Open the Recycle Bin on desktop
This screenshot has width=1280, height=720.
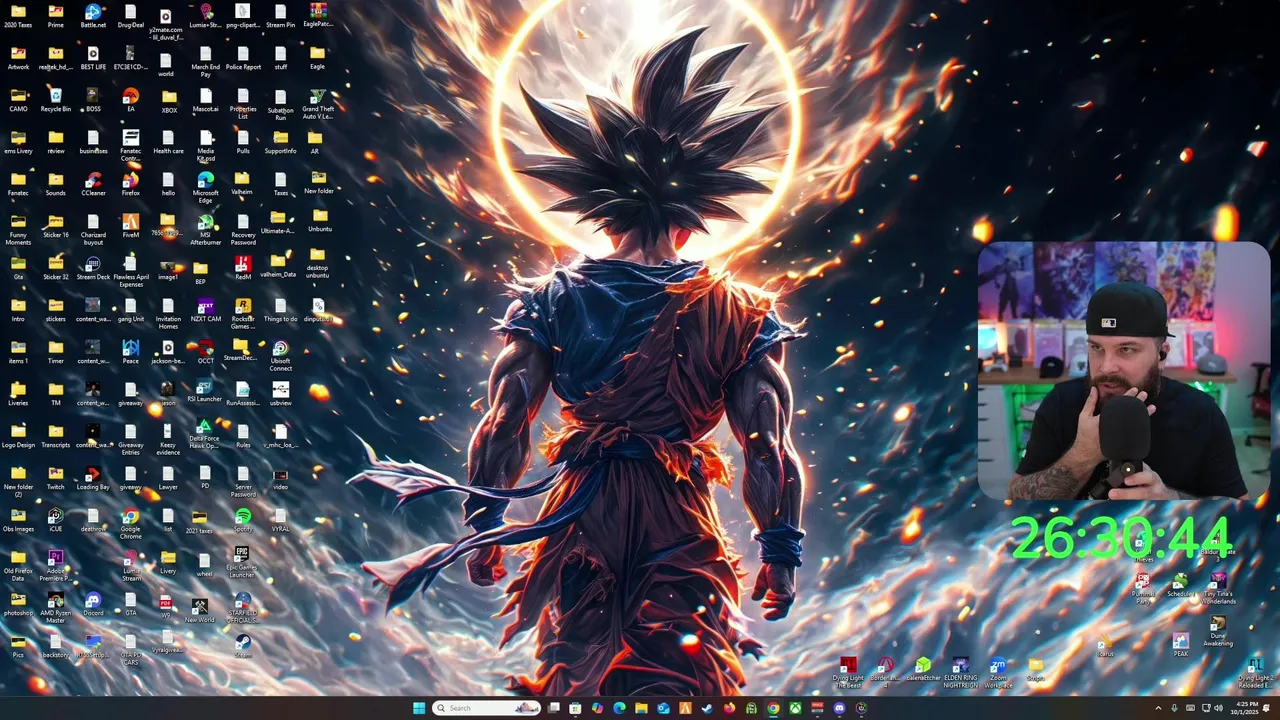point(56,99)
